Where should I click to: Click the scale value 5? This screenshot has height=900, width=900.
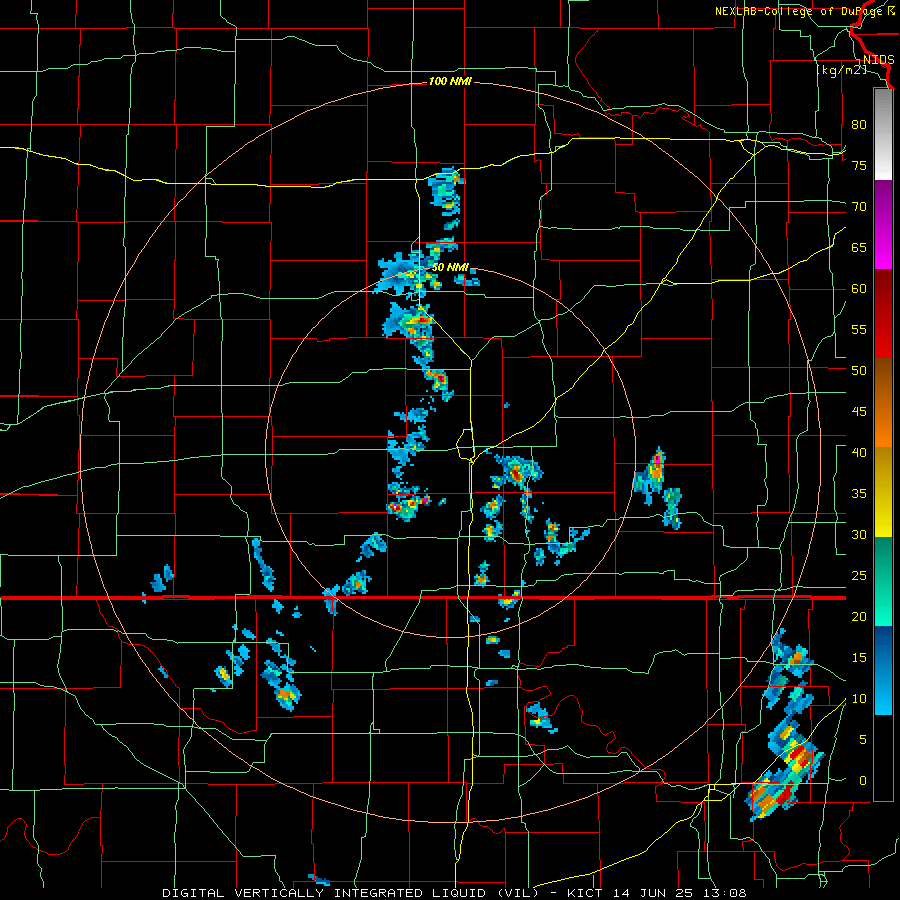(863, 739)
